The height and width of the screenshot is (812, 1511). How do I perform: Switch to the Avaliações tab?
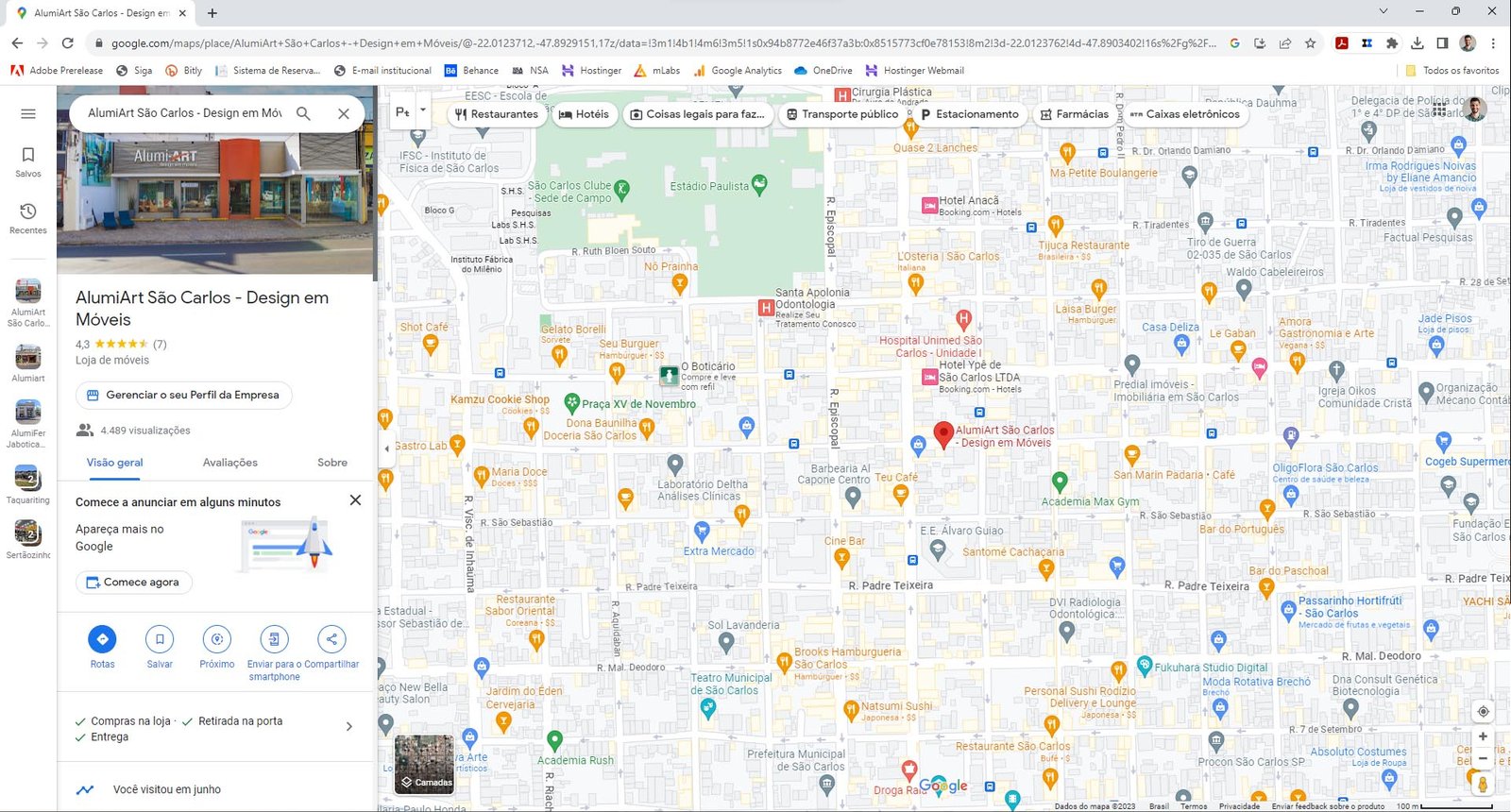click(x=230, y=463)
